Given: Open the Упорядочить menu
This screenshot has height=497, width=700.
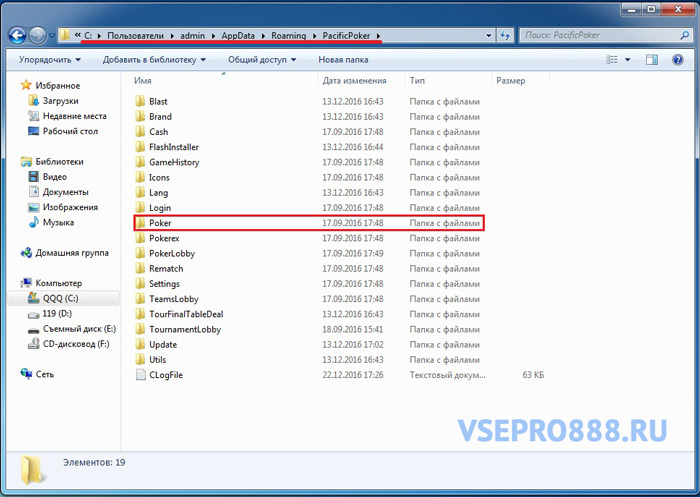Looking at the screenshot, I should [x=50, y=59].
